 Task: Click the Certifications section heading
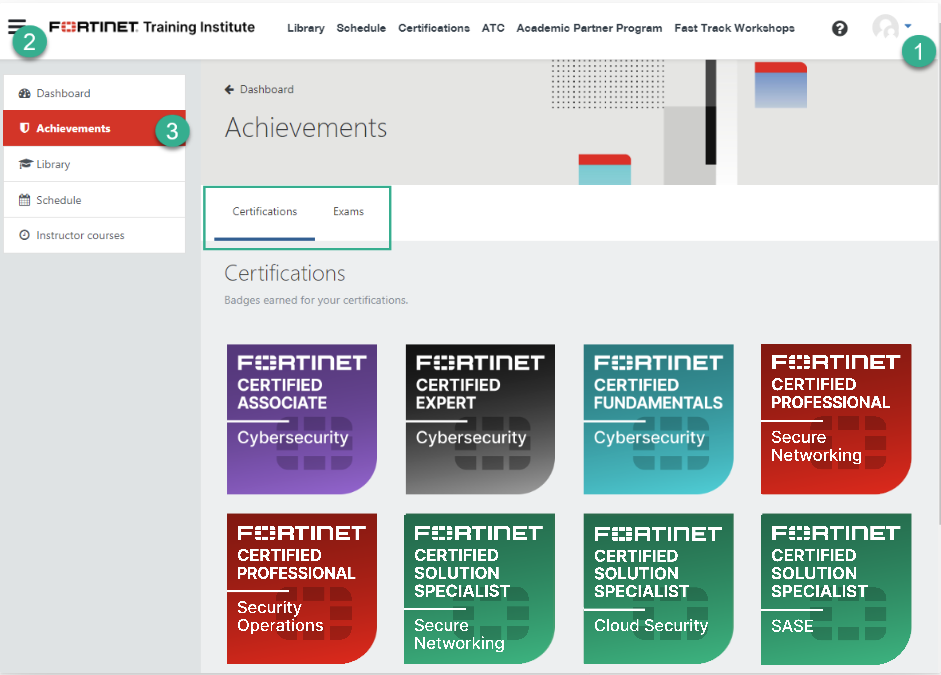click(x=284, y=274)
